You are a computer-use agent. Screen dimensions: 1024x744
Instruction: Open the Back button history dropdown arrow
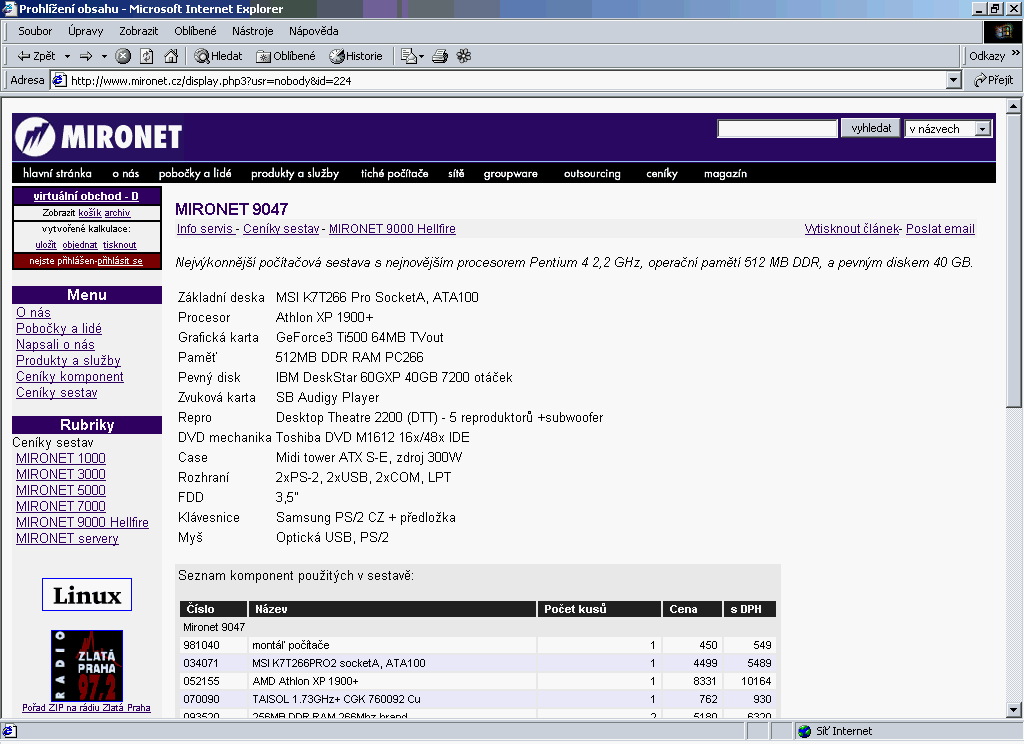[67, 56]
